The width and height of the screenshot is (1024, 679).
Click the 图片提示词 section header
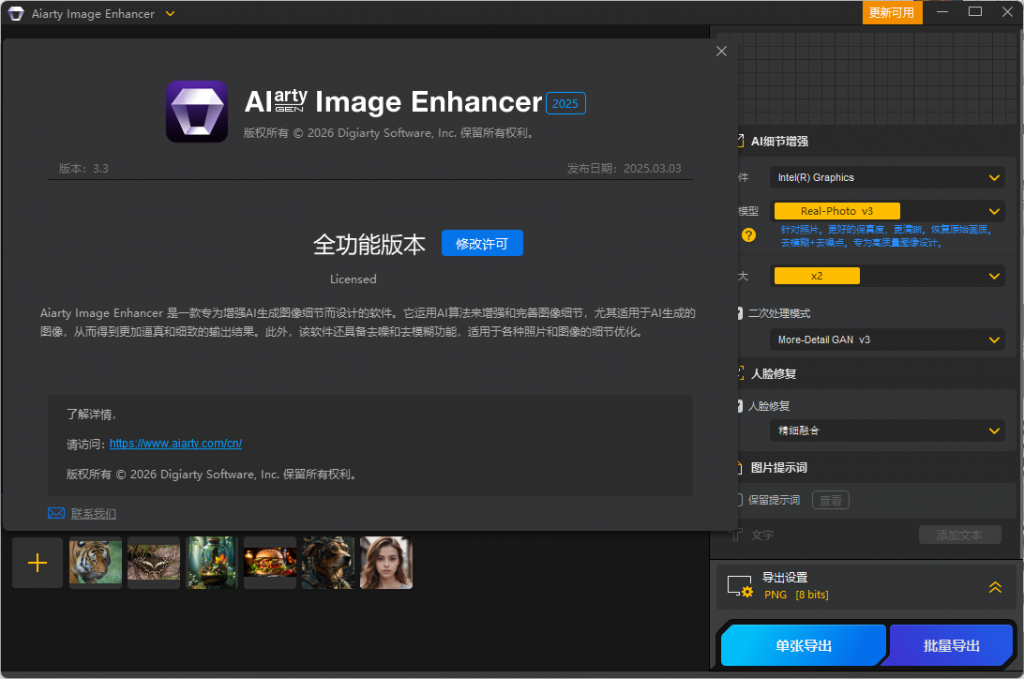click(778, 467)
